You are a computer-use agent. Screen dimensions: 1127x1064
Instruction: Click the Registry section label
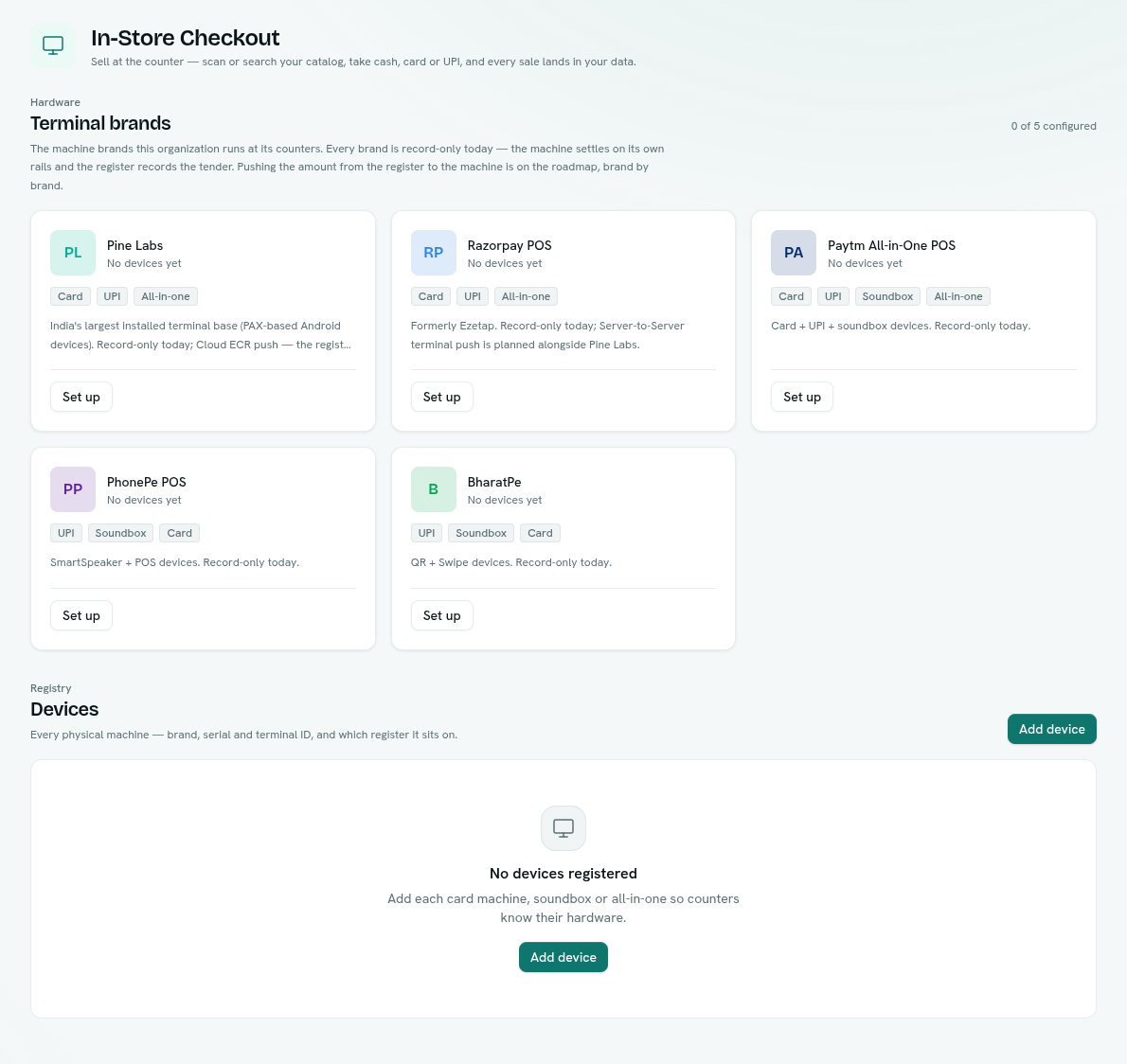point(51,688)
